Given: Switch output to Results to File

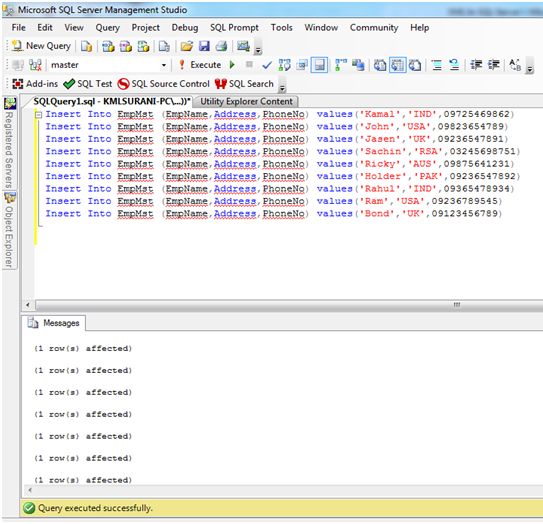Looking at the screenshot, I should pos(415,65).
